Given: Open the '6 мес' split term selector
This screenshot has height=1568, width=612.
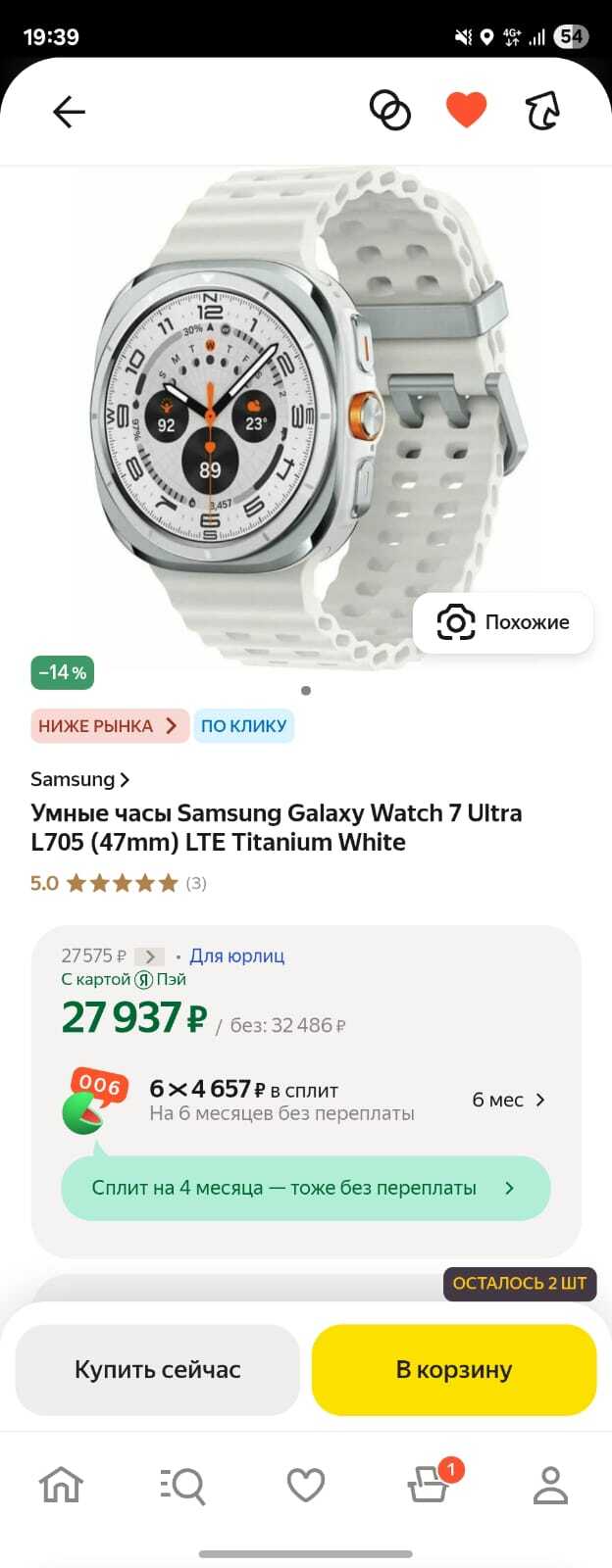Looking at the screenshot, I should click(x=508, y=1100).
